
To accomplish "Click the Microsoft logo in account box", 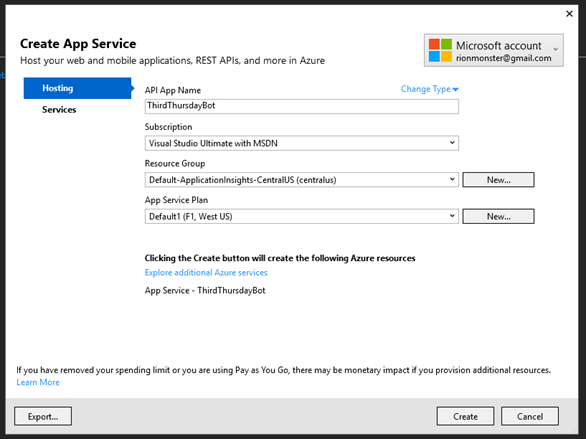I will pos(440,50).
